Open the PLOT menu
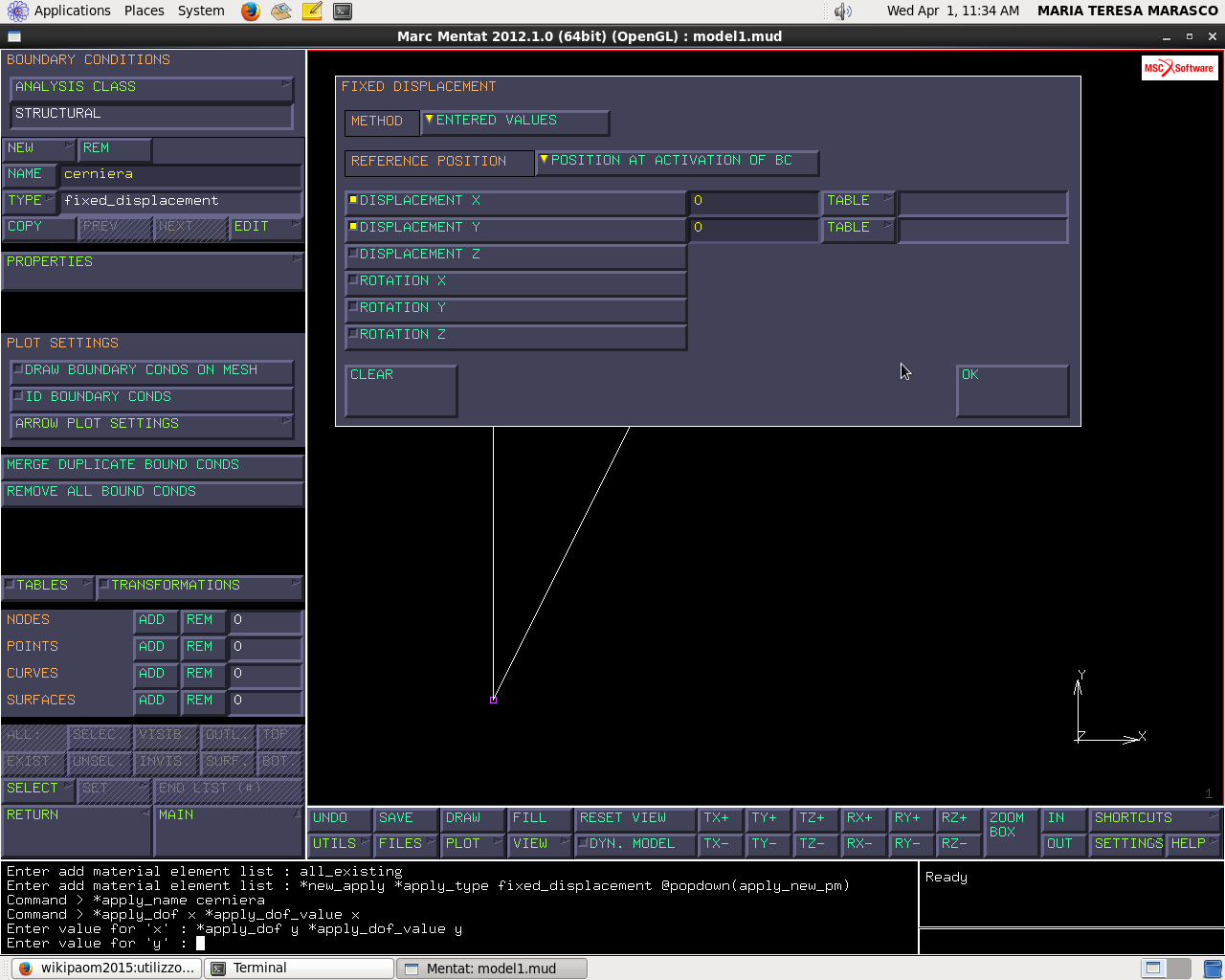The height and width of the screenshot is (980, 1225). click(x=473, y=844)
